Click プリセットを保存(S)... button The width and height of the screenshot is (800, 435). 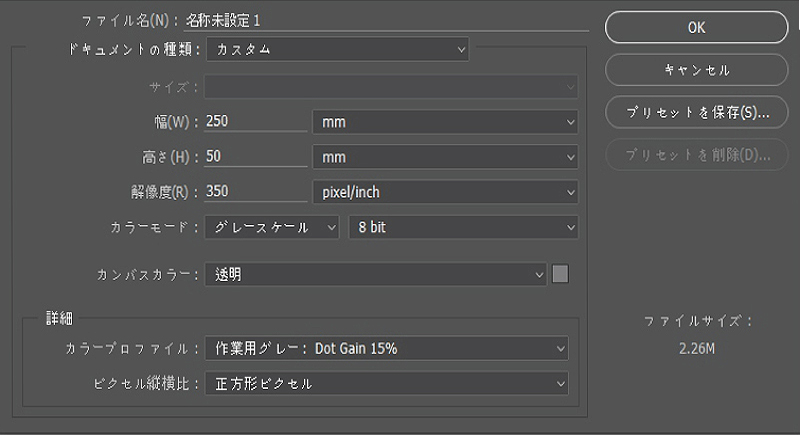(696, 112)
